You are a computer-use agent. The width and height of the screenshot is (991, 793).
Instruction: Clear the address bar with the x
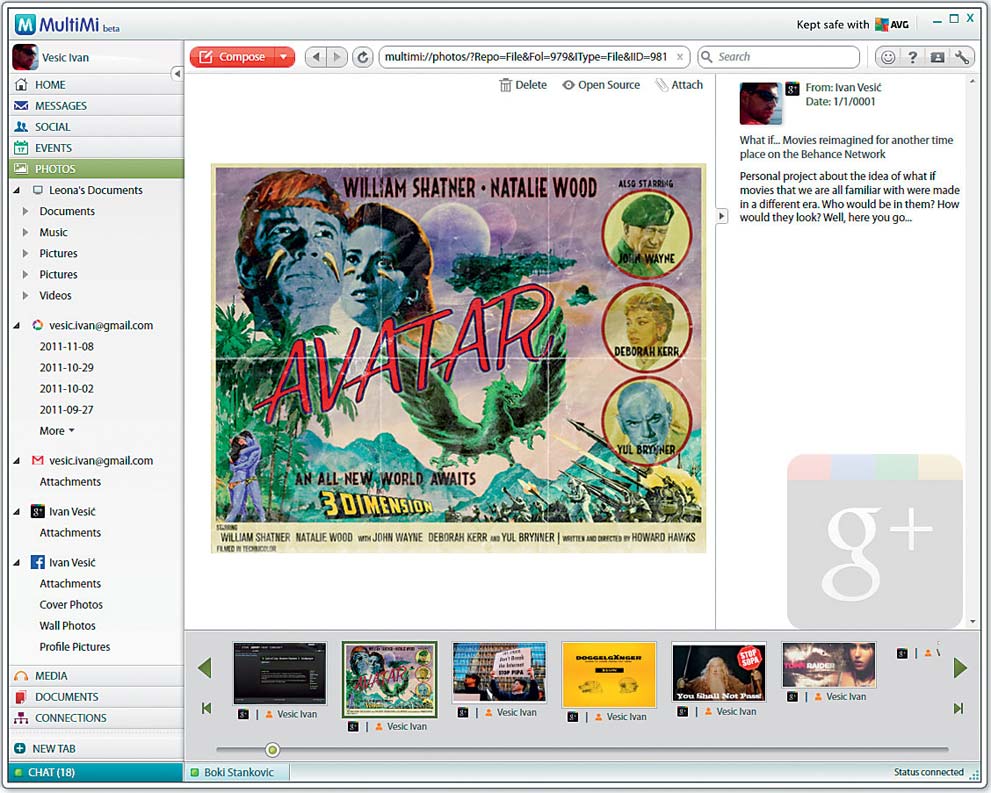(680, 57)
